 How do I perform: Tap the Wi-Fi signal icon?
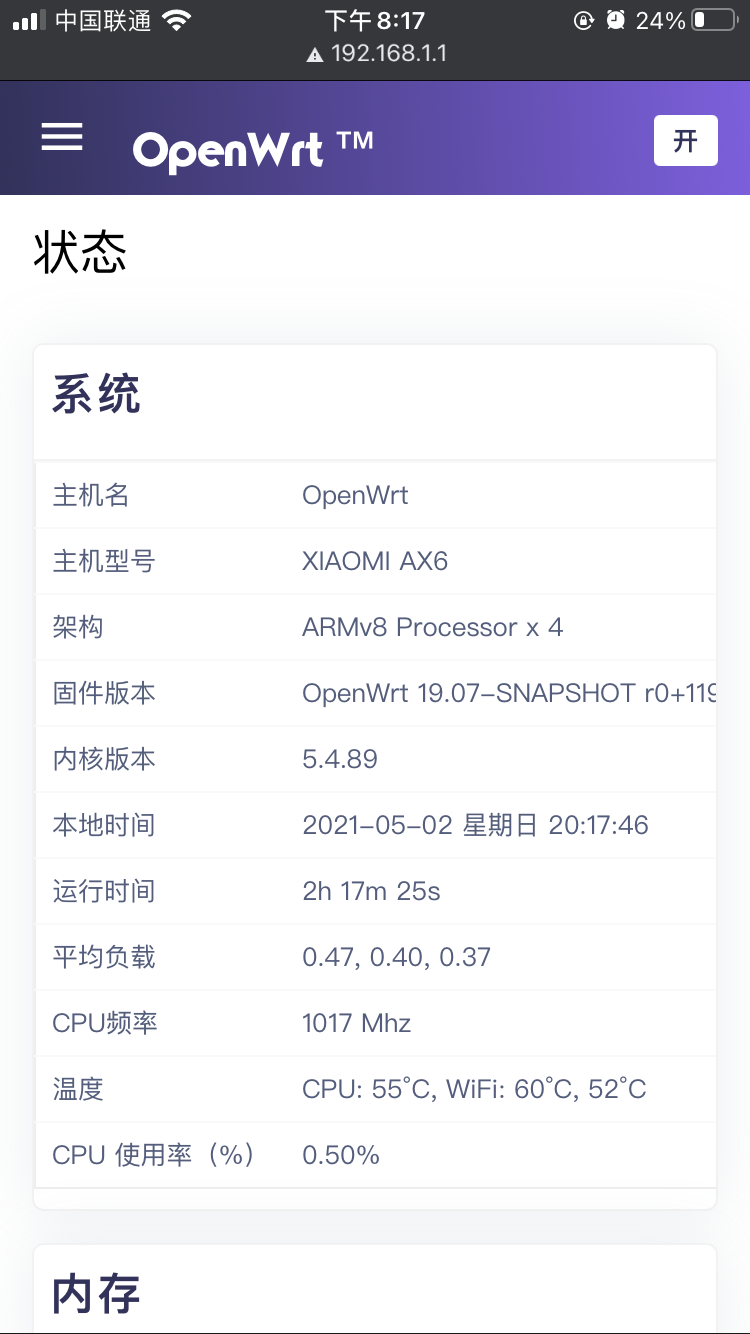[176, 20]
